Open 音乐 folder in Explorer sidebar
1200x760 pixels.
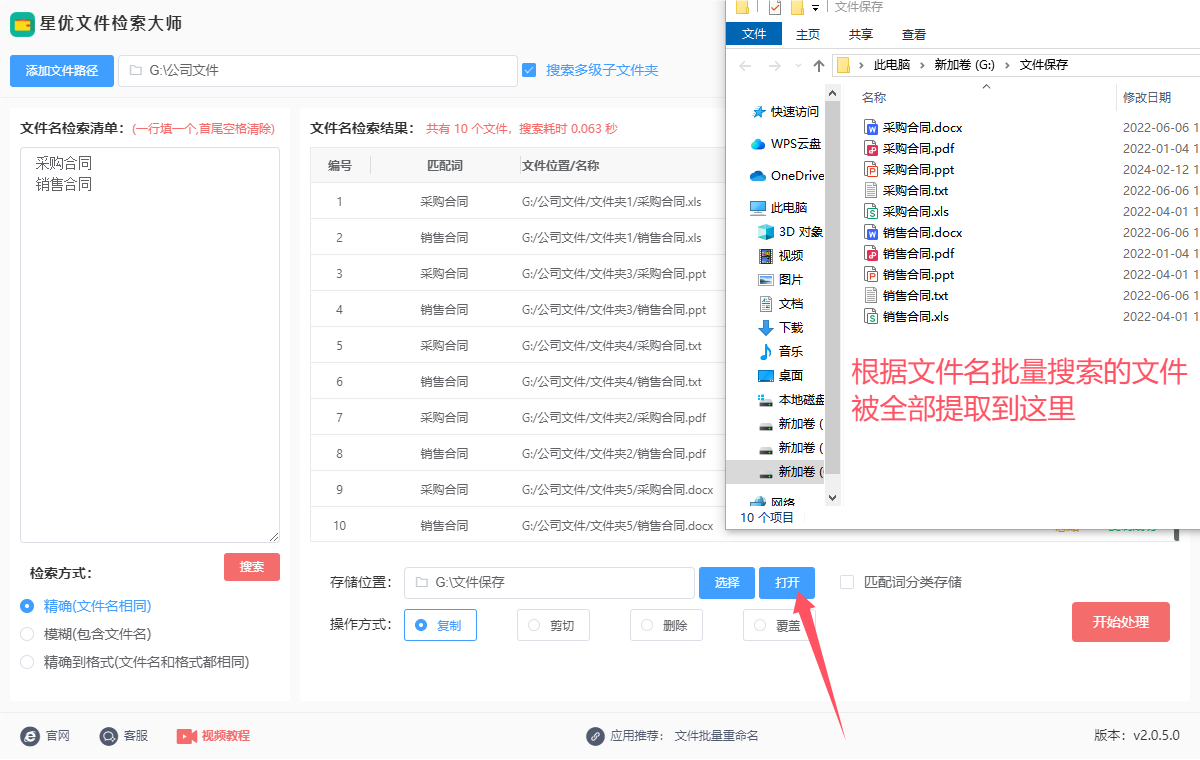tap(781, 351)
